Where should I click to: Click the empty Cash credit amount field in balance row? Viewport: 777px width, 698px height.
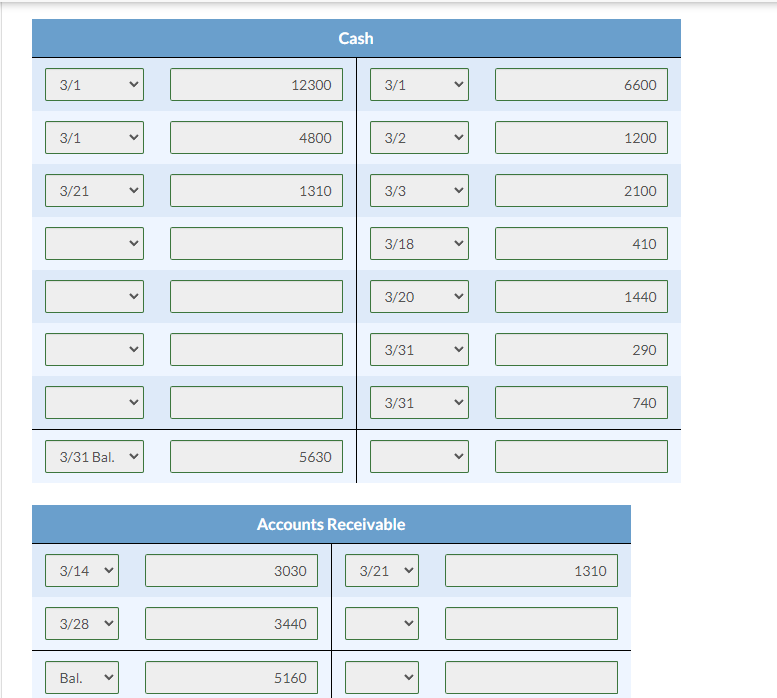[581, 457]
